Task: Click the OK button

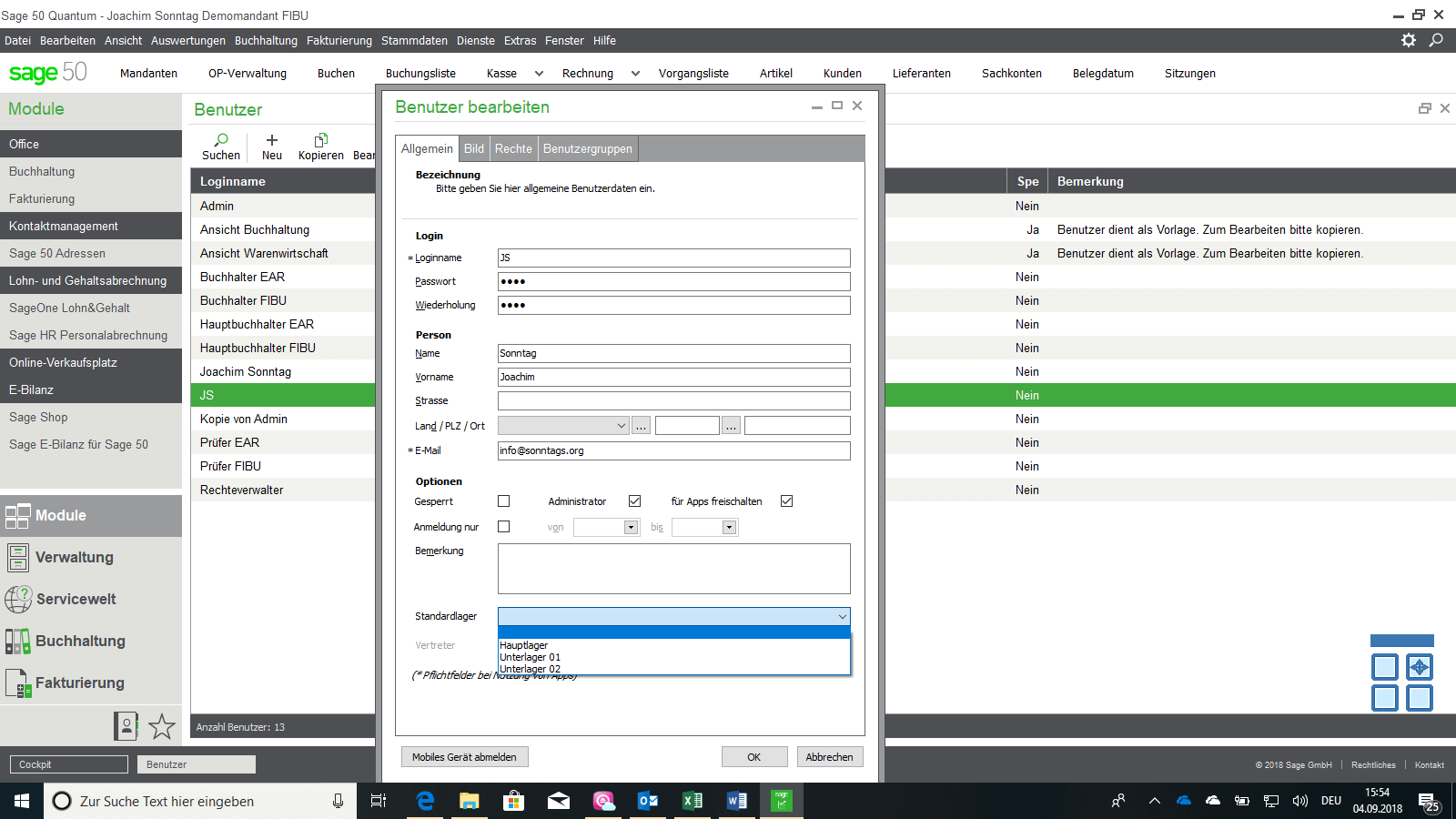Action: 753,757
